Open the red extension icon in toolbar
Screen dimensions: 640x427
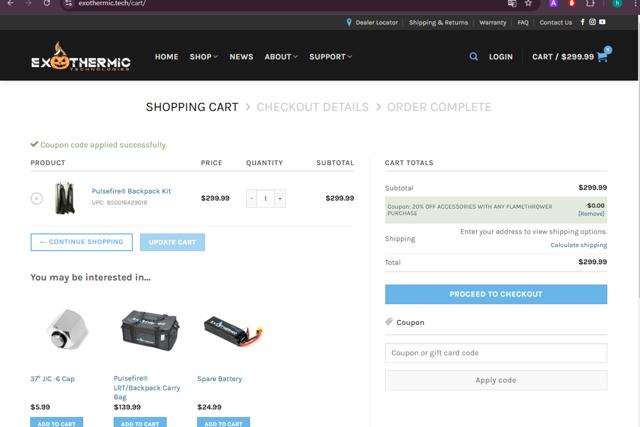point(572,3)
